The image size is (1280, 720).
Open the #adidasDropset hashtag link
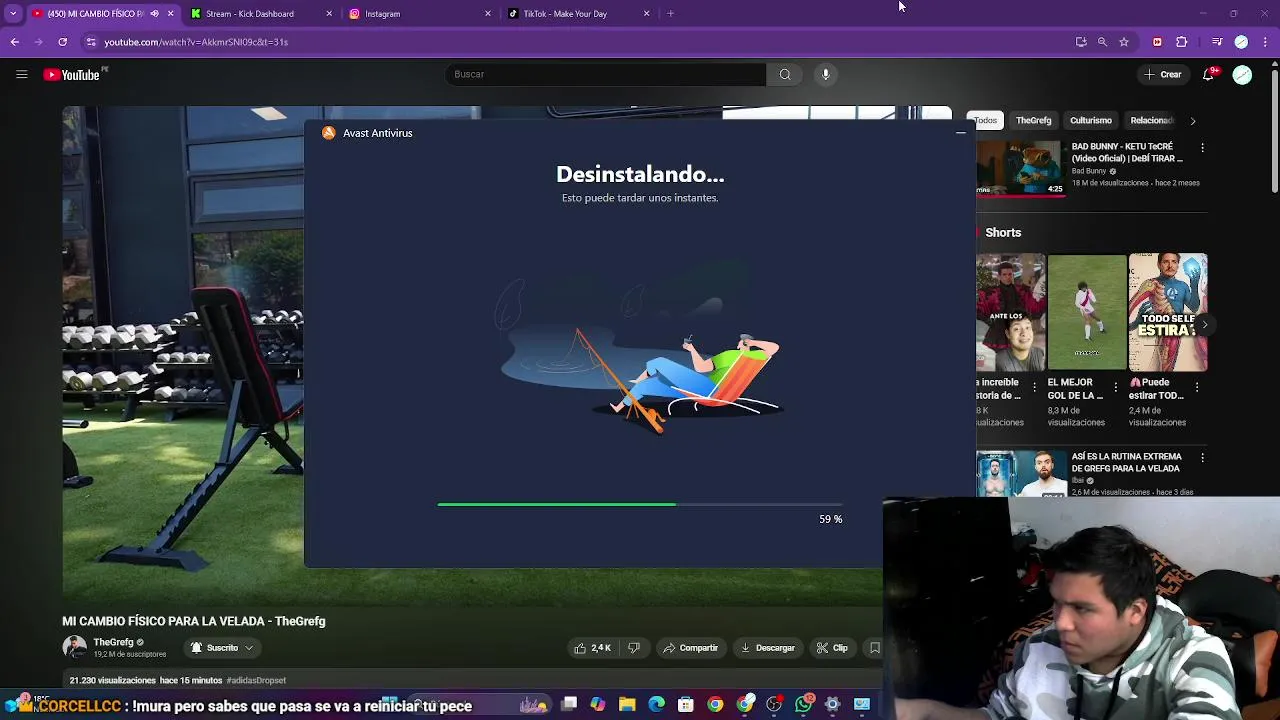click(256, 680)
